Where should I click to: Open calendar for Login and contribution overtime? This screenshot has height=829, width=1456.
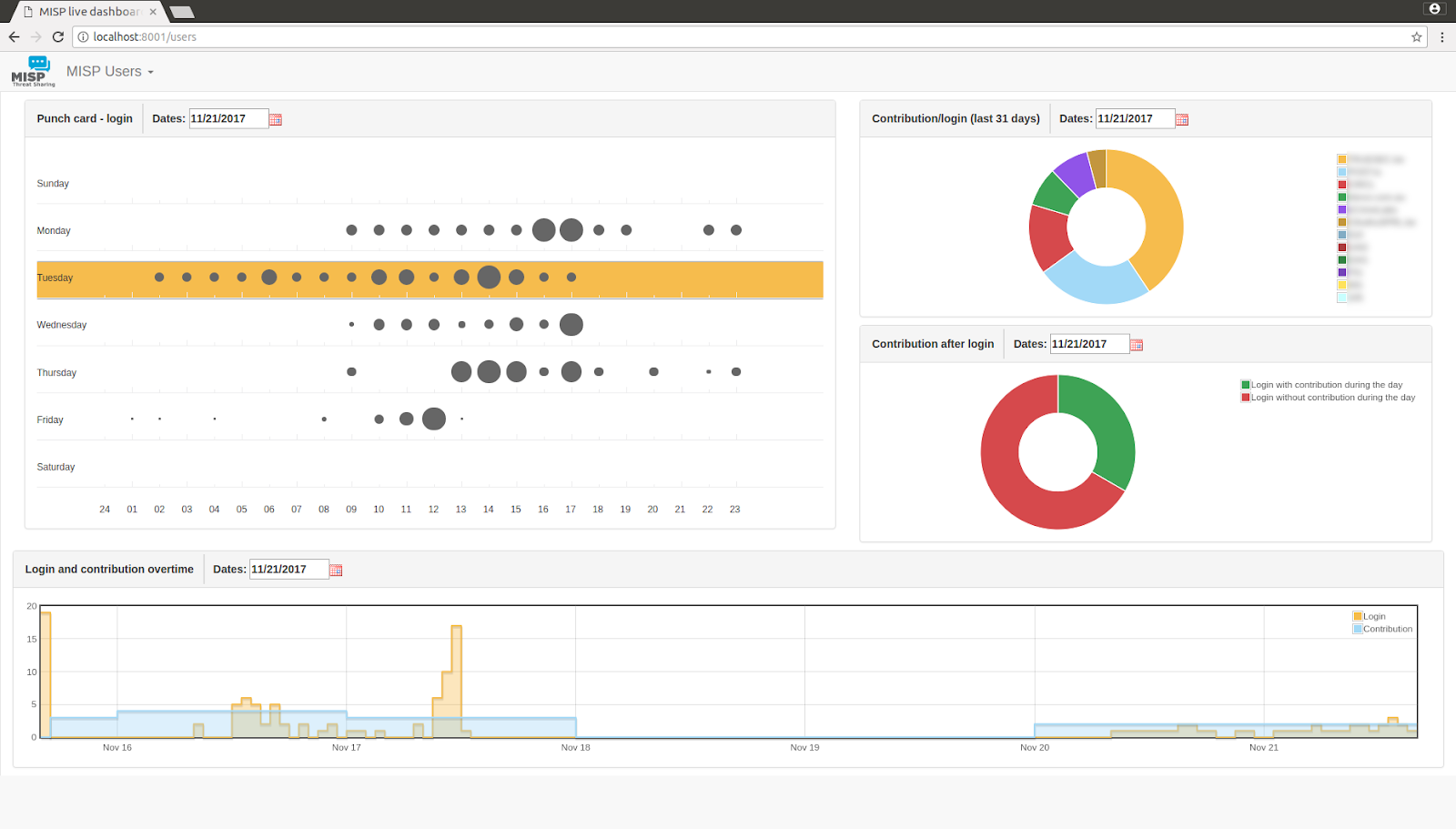click(x=335, y=569)
